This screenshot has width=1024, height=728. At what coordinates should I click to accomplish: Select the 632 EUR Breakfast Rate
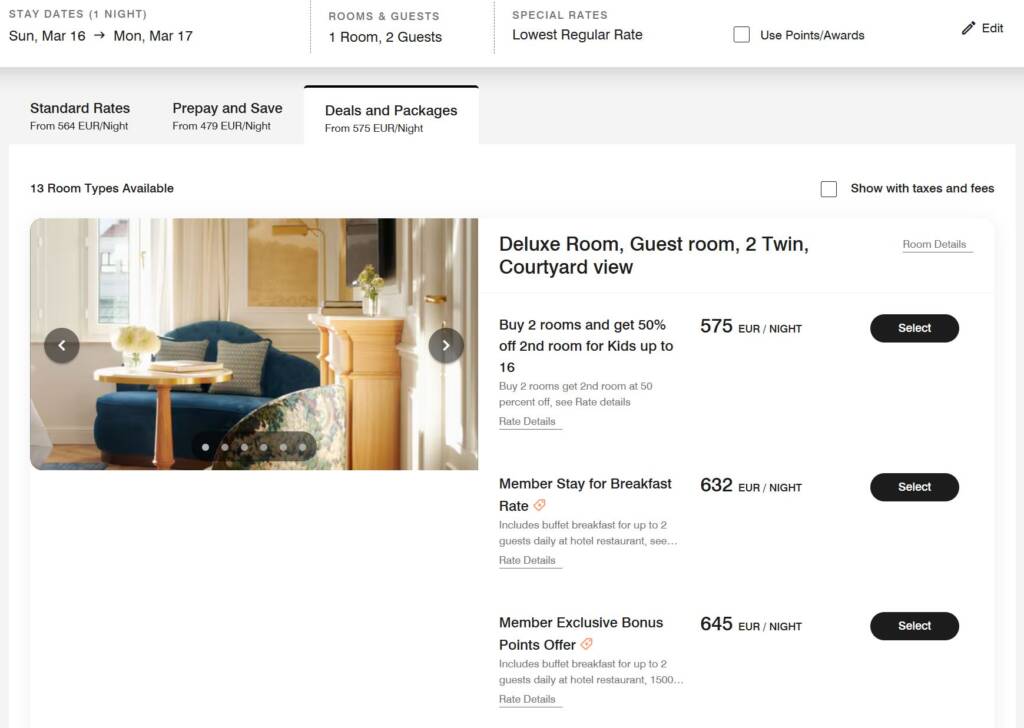[x=914, y=487]
